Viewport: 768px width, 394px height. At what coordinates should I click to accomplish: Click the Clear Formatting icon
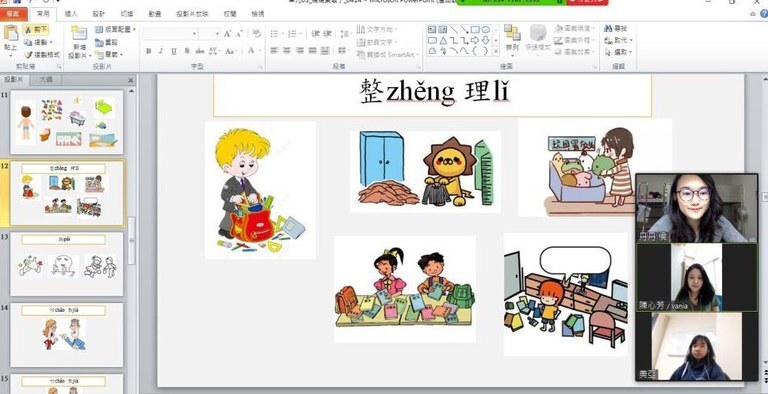pyautogui.click(x=256, y=33)
